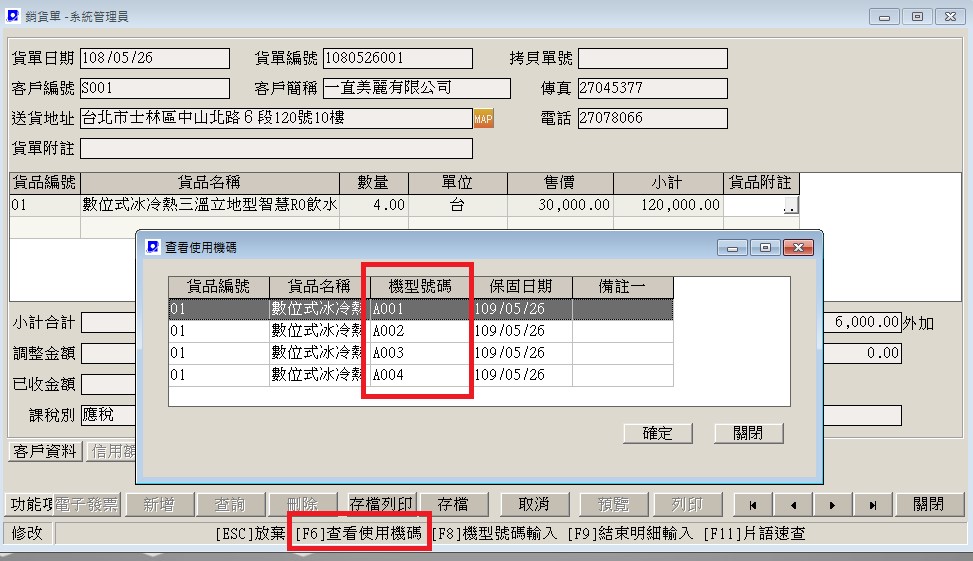Click the 銷貨單 window title icon

(12, 16)
